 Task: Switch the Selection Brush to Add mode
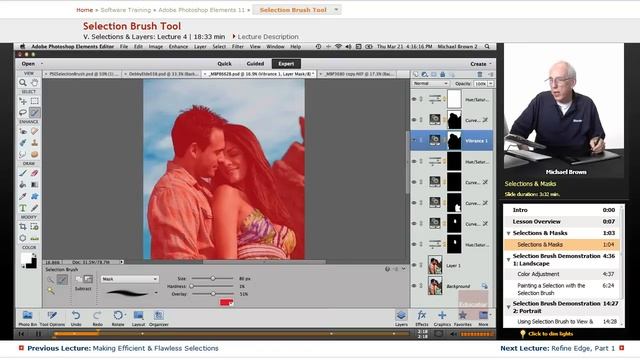point(79,279)
